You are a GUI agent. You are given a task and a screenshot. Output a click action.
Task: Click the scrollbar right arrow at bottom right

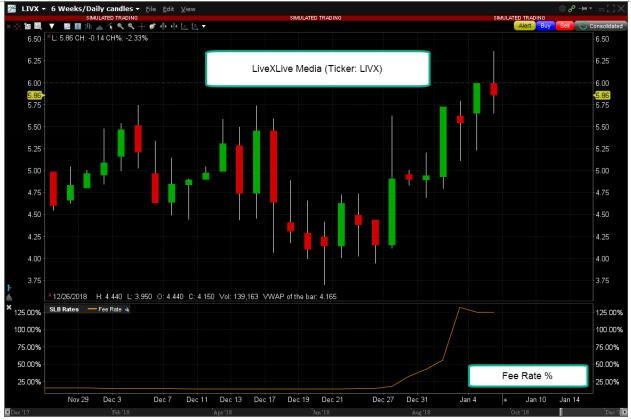pyautogui.click(x=624, y=412)
